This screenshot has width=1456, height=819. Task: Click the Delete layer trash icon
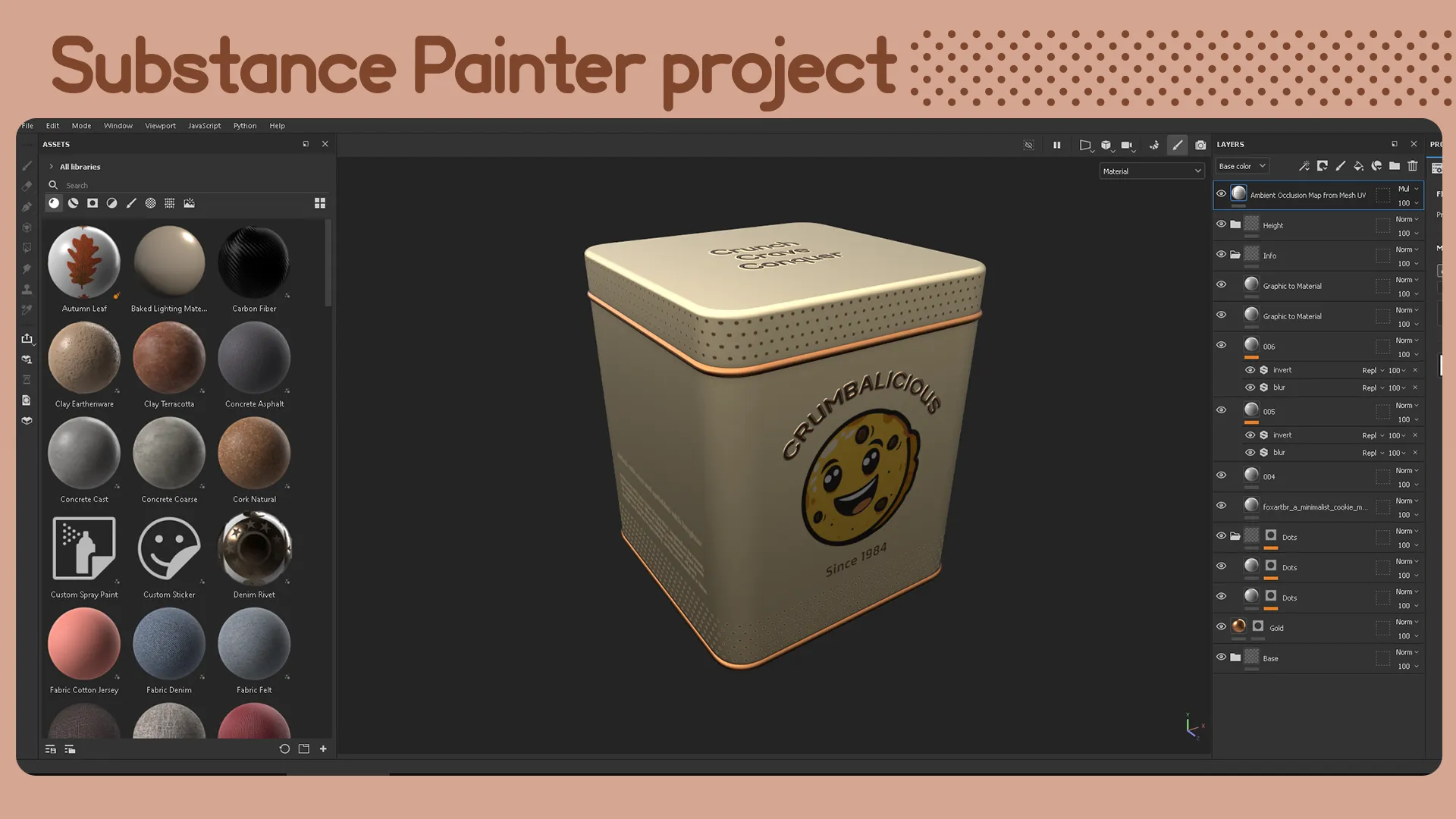pyautogui.click(x=1412, y=165)
